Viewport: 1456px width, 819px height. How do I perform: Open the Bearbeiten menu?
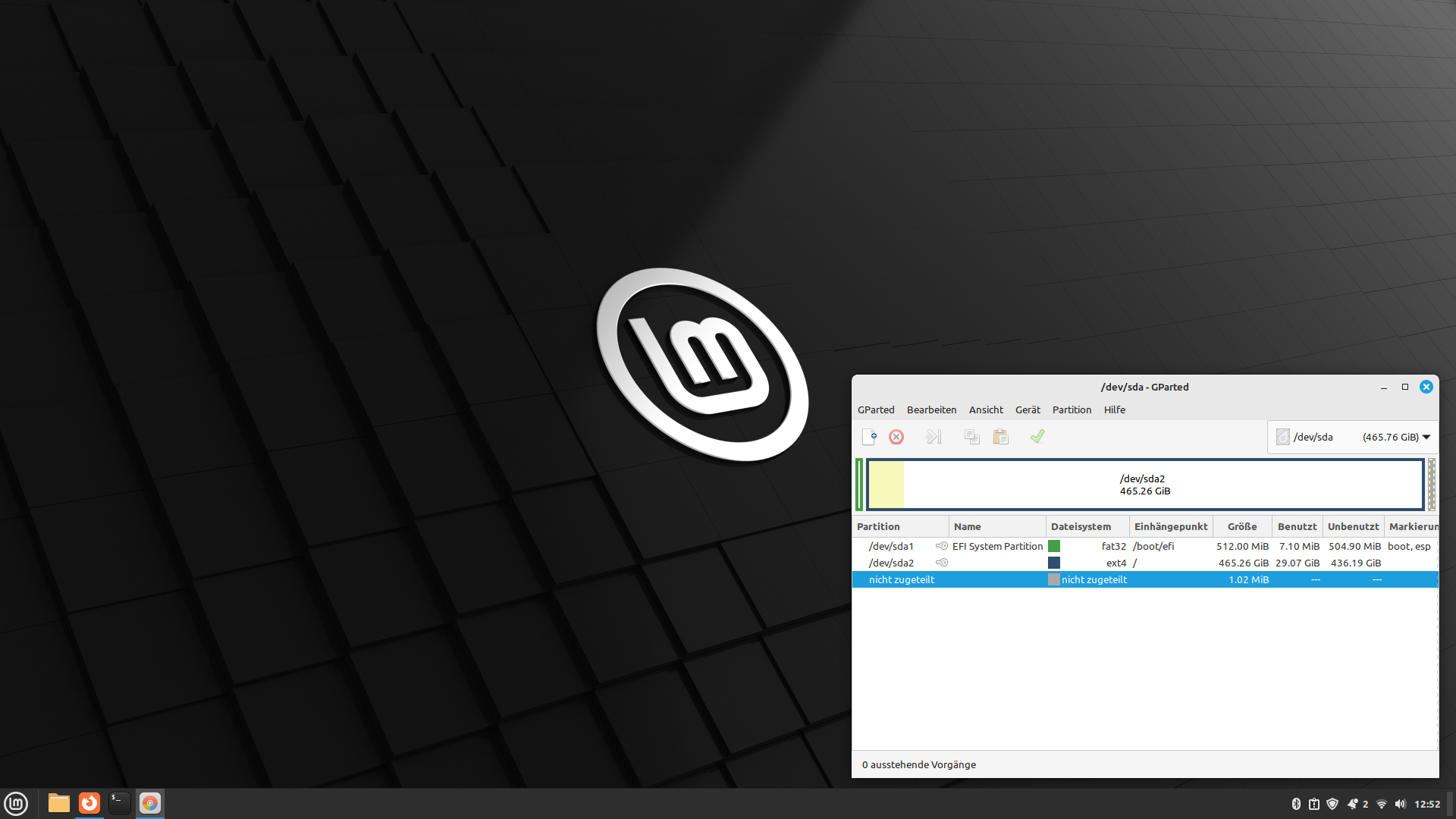click(931, 409)
